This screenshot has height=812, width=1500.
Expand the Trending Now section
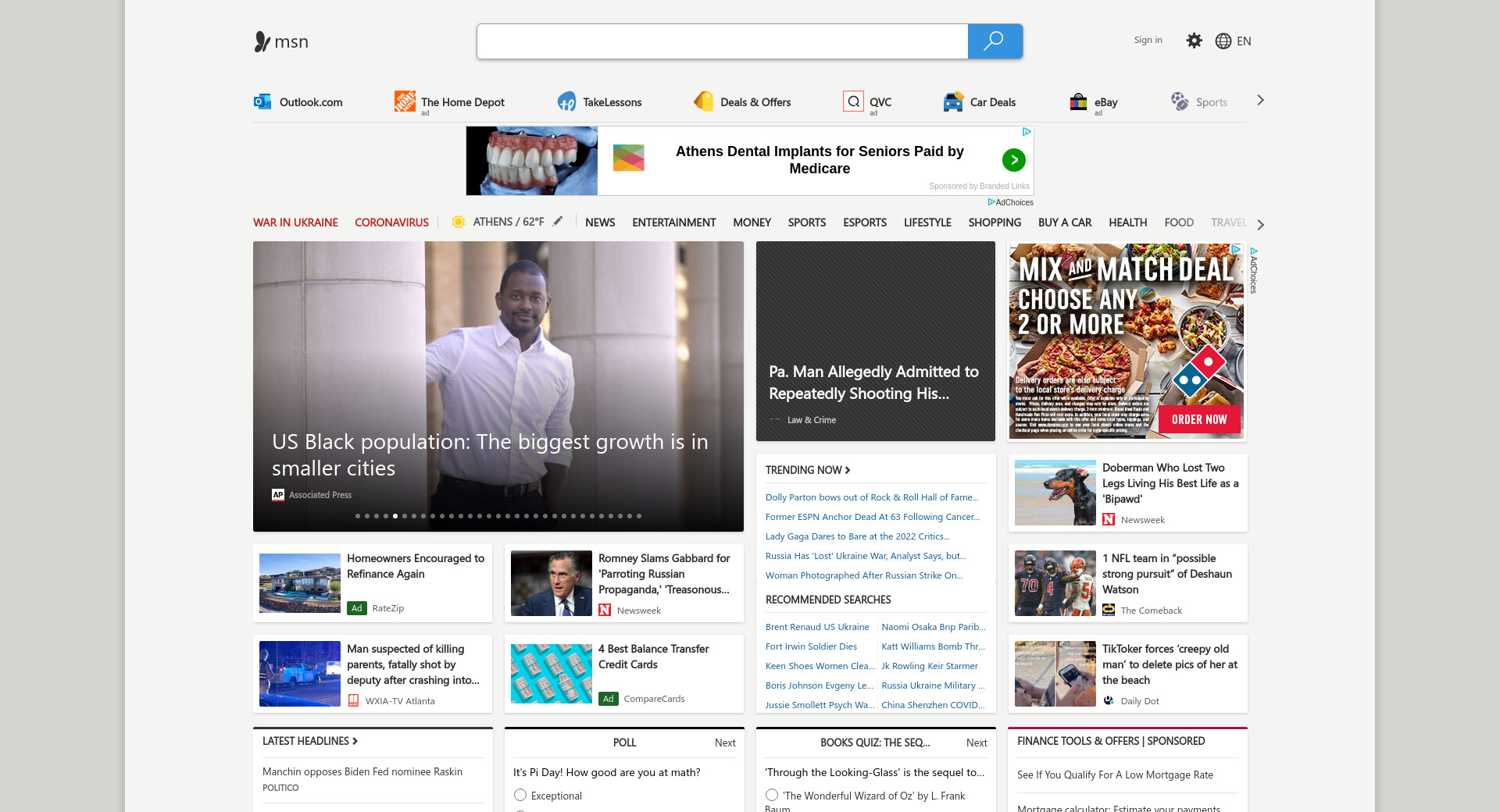coord(808,470)
